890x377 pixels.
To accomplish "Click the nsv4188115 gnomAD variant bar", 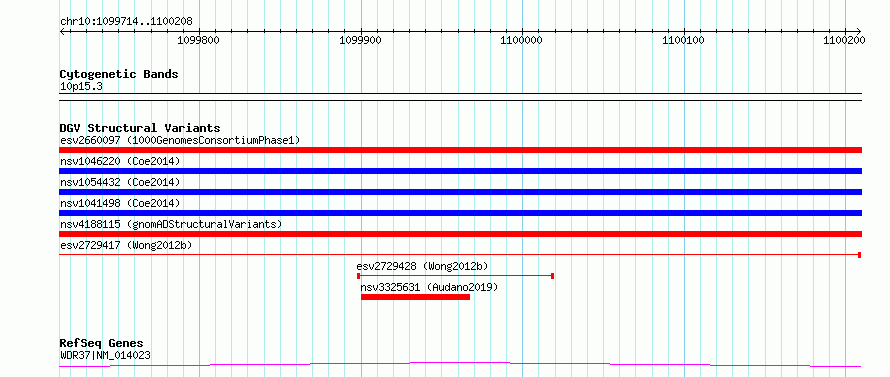I will pyautogui.click(x=460, y=234).
